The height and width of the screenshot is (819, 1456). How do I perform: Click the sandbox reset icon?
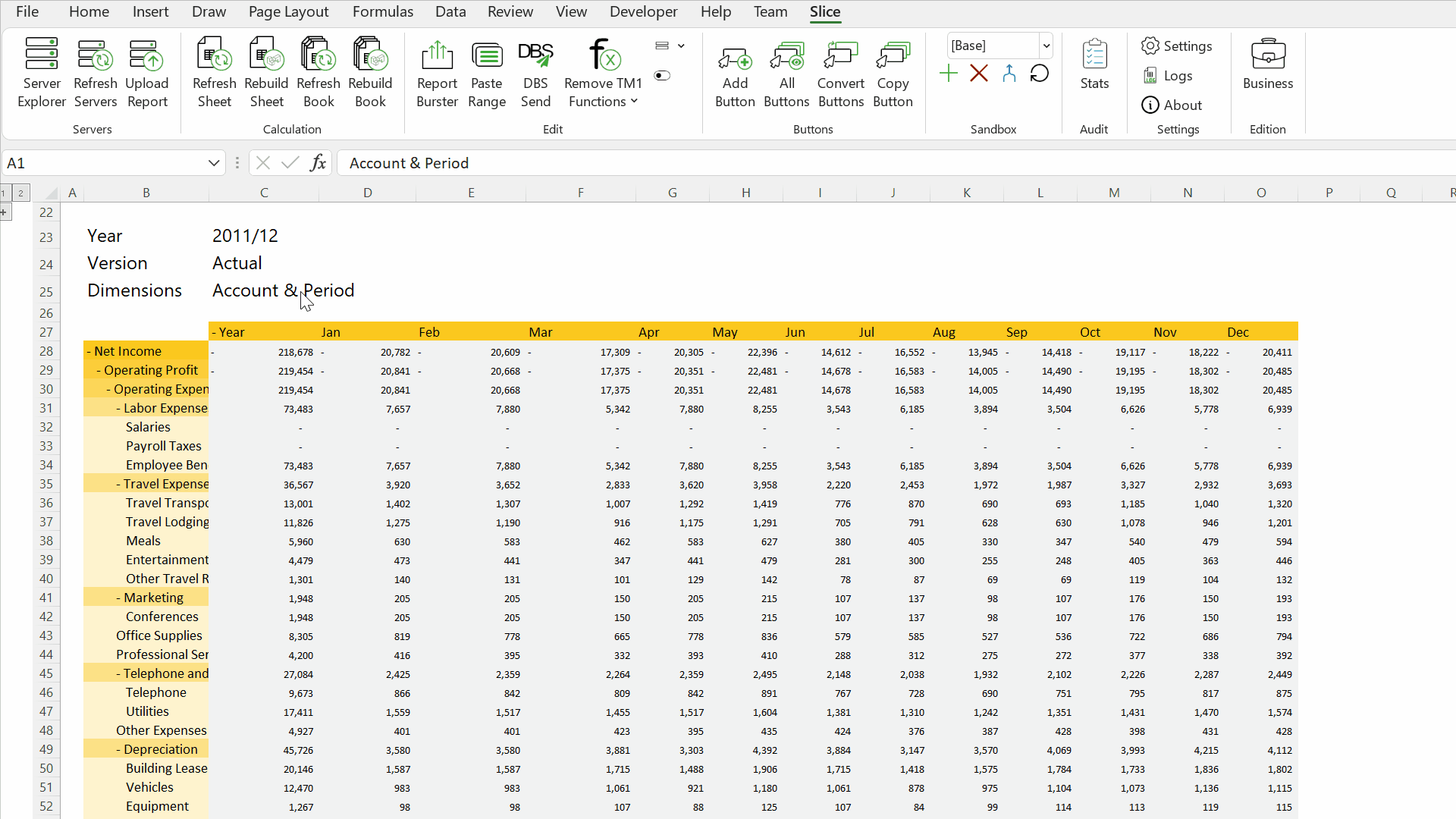[x=1039, y=73]
